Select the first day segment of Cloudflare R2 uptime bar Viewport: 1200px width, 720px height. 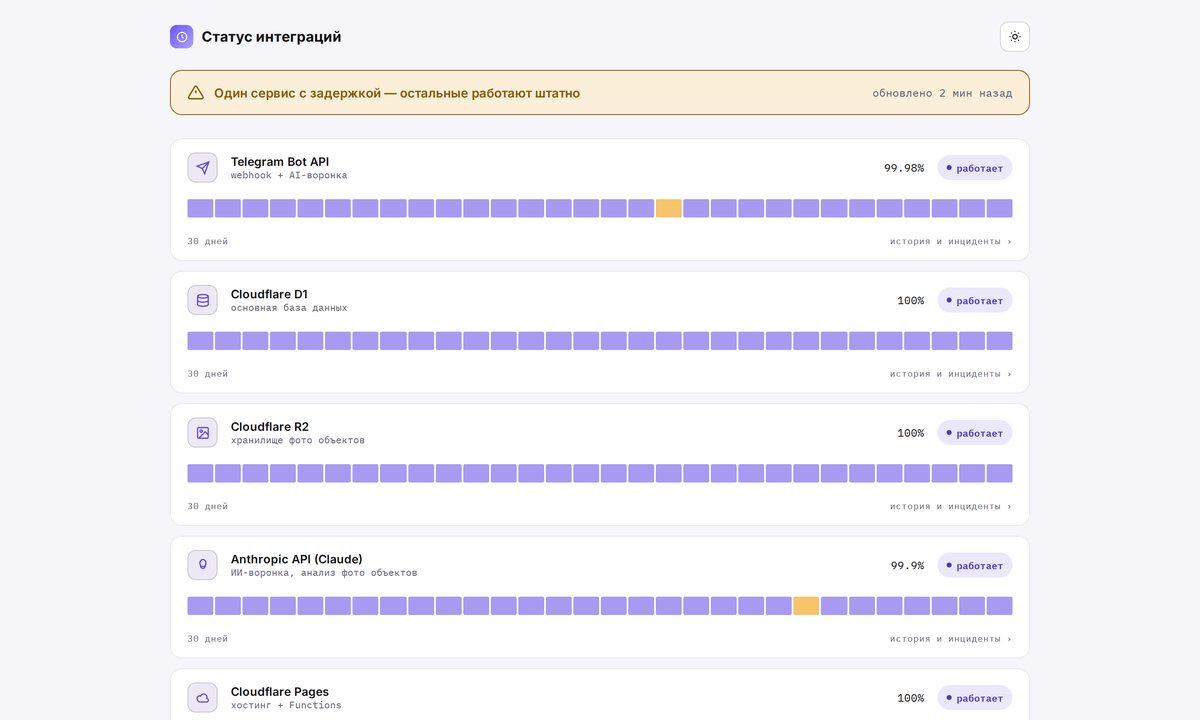click(200, 473)
